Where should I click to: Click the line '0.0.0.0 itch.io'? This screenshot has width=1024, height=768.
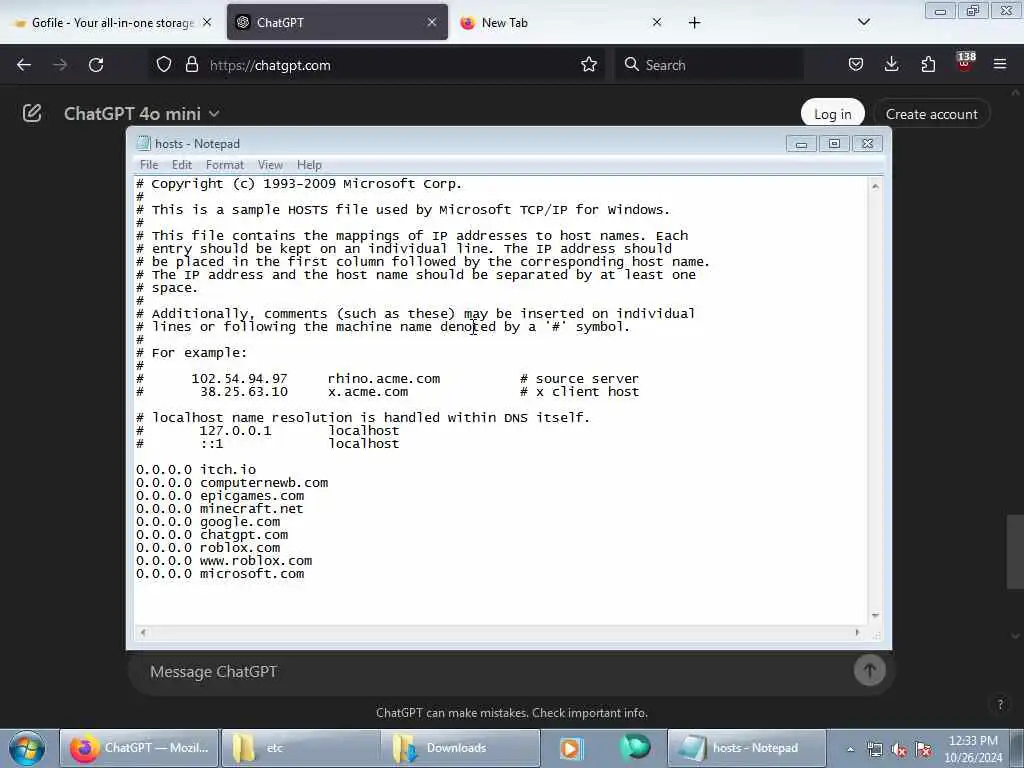click(196, 470)
